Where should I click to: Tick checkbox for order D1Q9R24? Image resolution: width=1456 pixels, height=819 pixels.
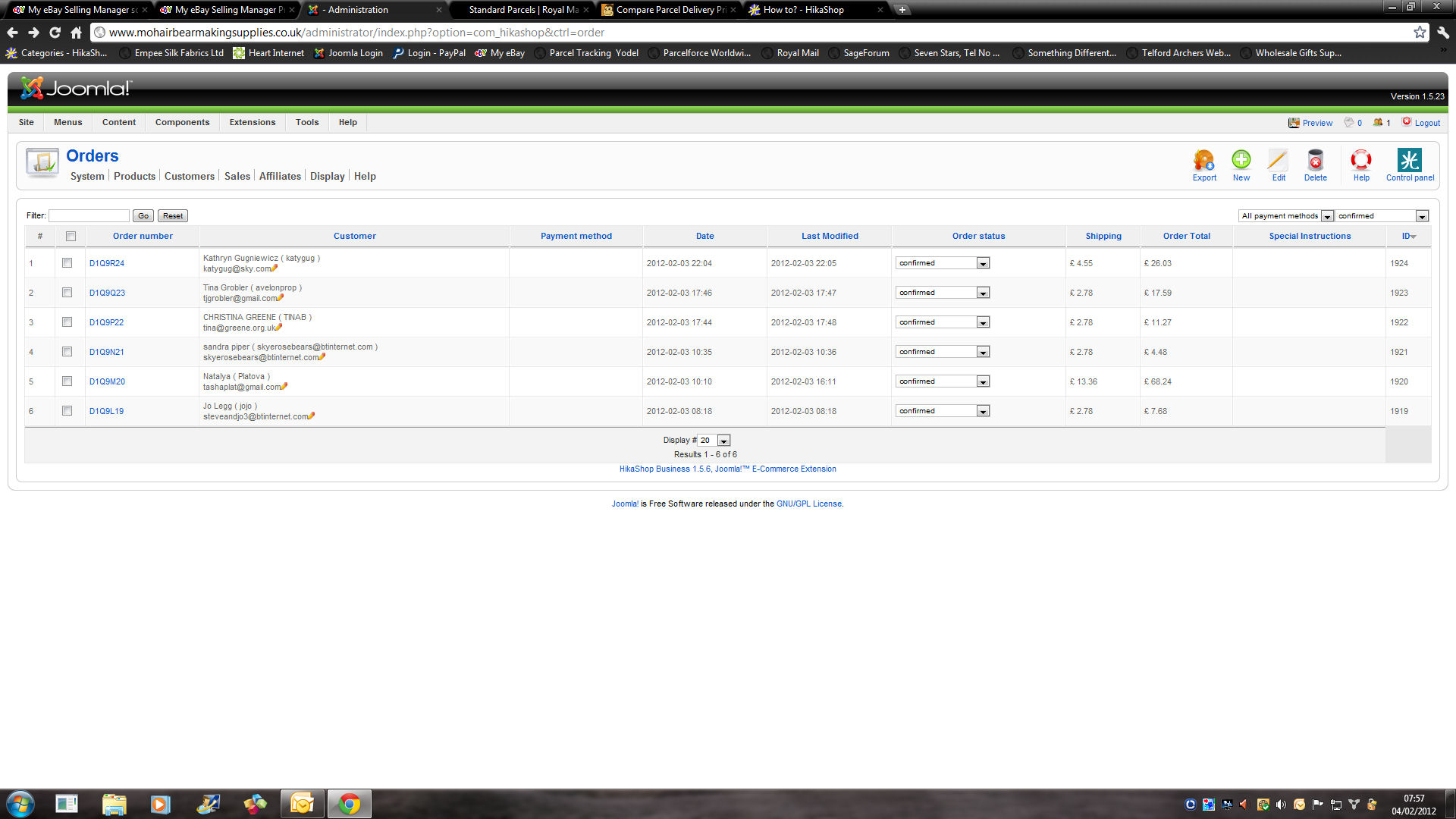pos(67,263)
